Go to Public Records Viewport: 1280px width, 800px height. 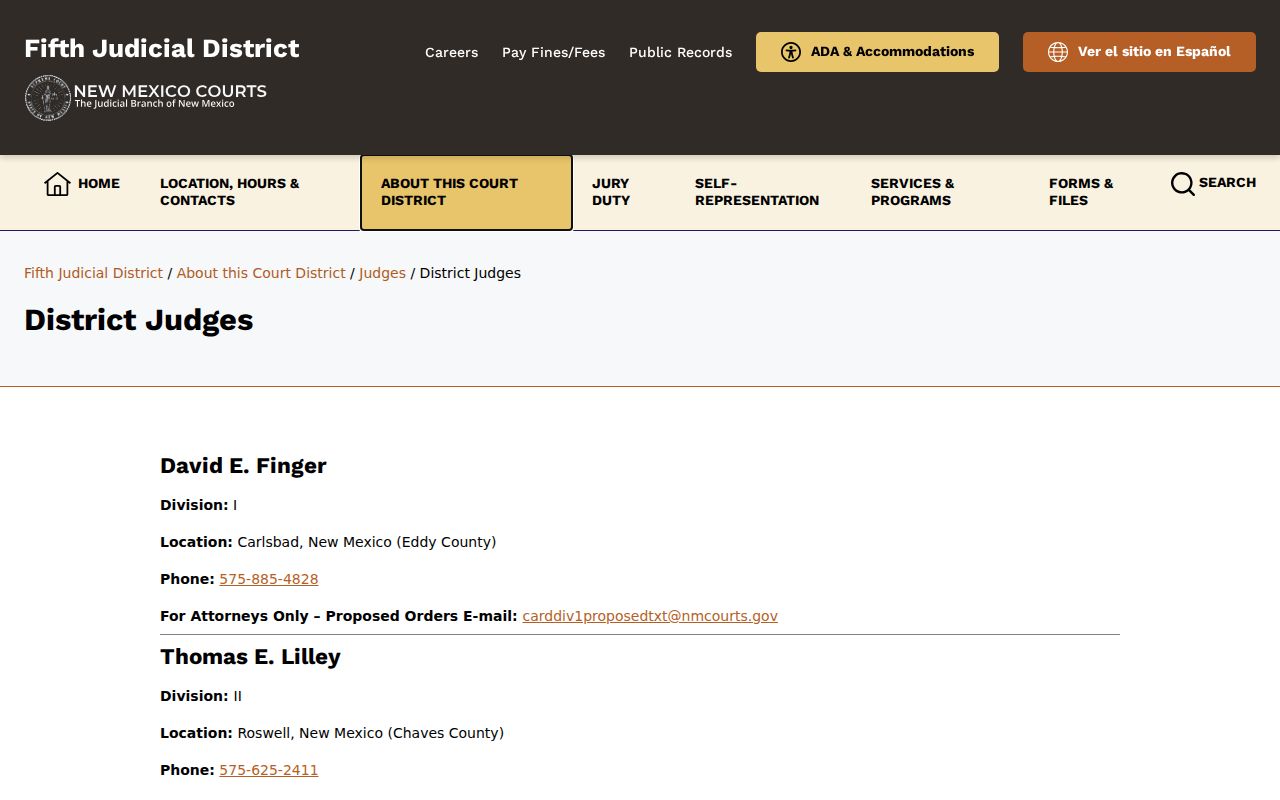tap(680, 52)
